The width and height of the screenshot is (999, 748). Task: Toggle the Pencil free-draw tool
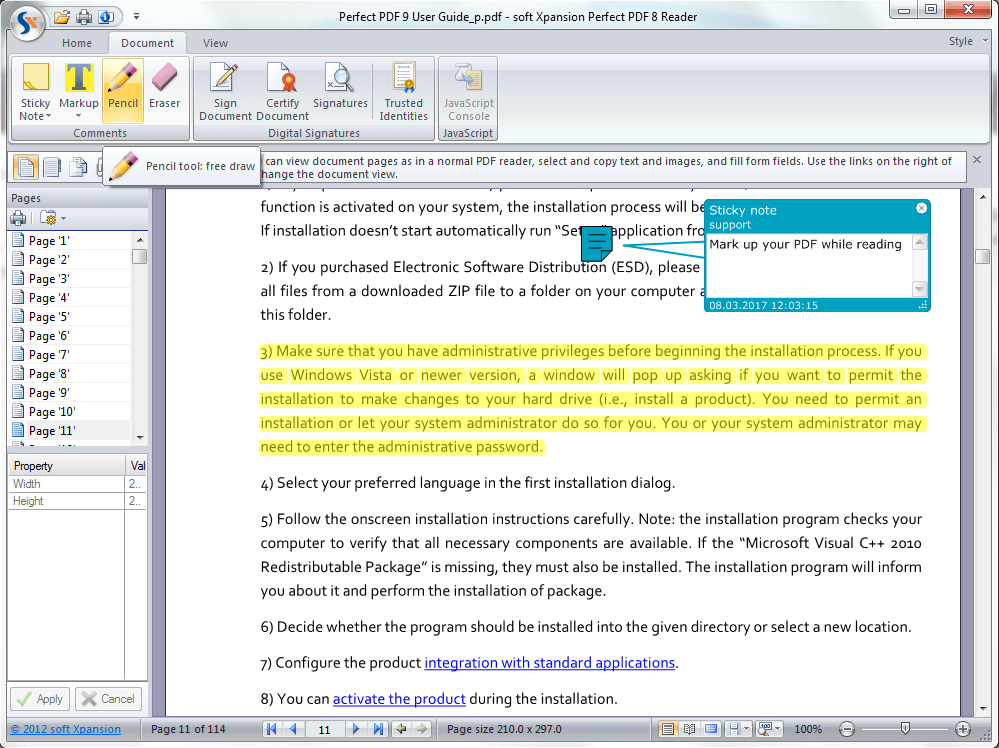122,90
